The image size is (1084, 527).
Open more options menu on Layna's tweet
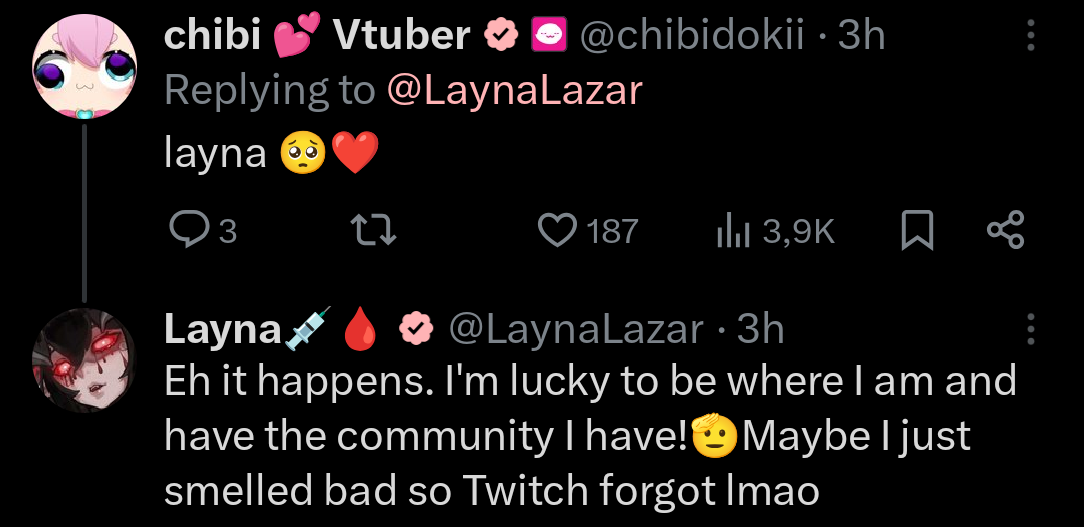1030,328
